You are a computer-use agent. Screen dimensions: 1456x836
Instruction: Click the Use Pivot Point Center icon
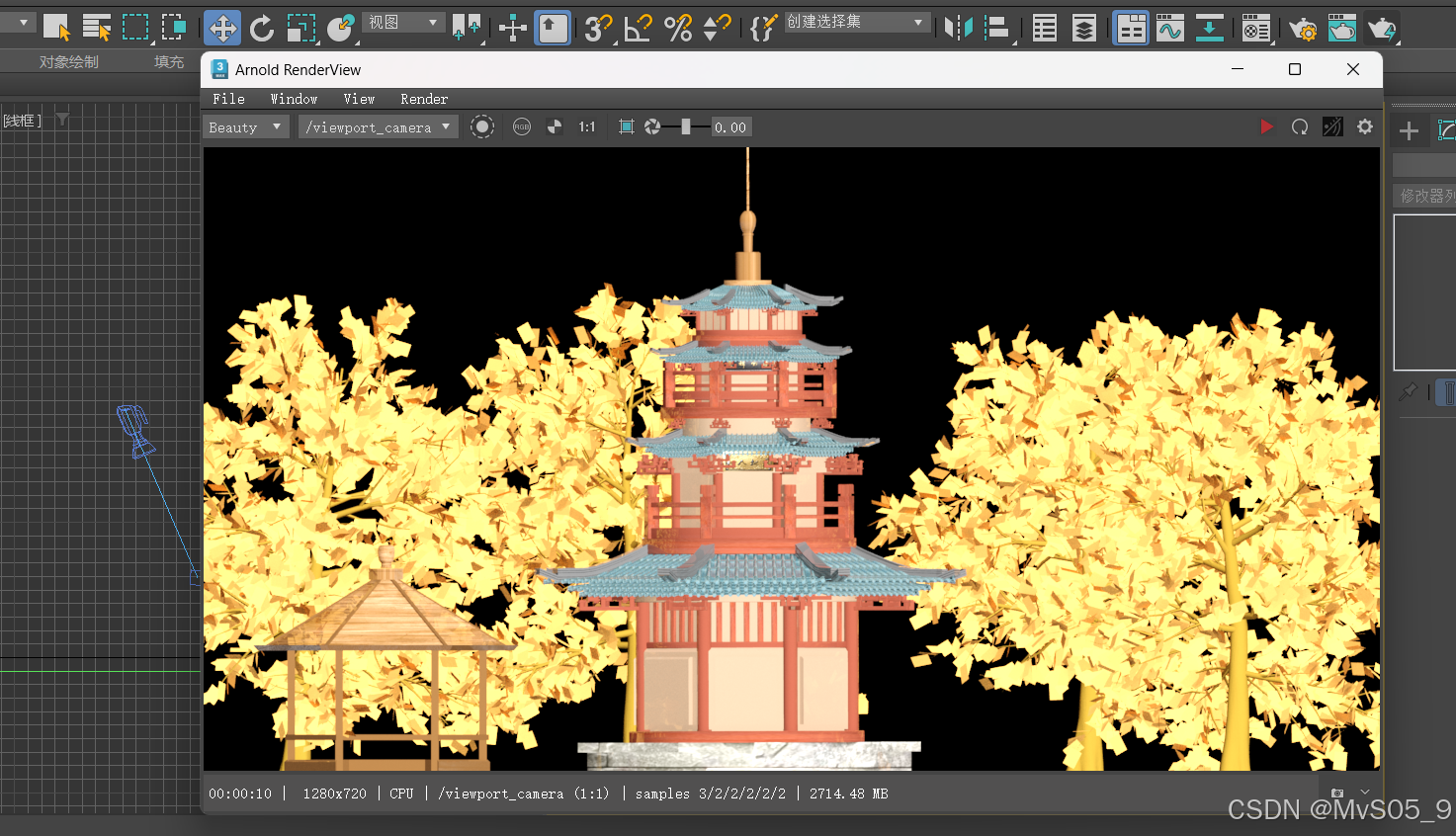tap(466, 28)
